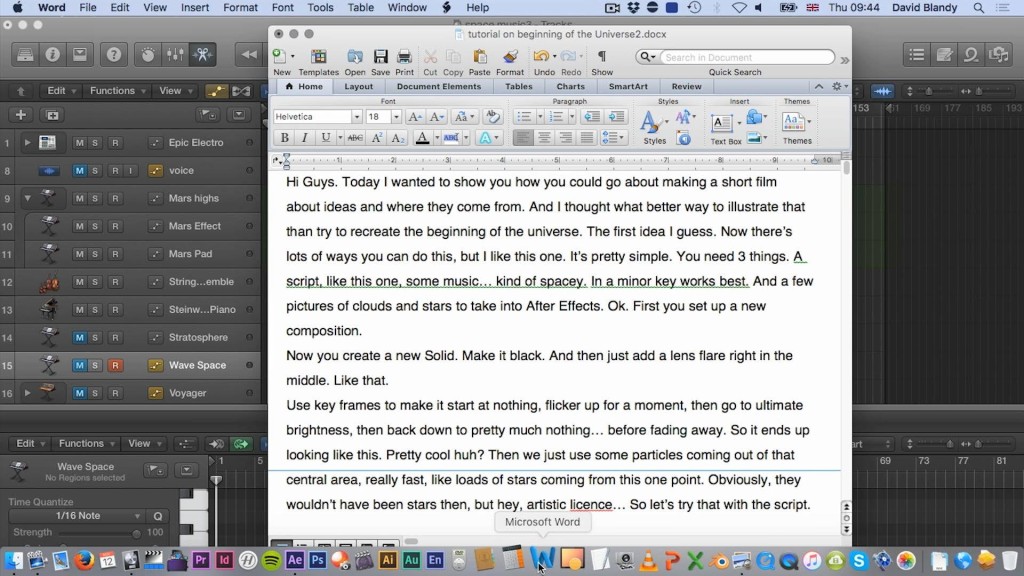Open the Mixer in Logic toolbar
This screenshot has height=576, width=1024.
176,54
